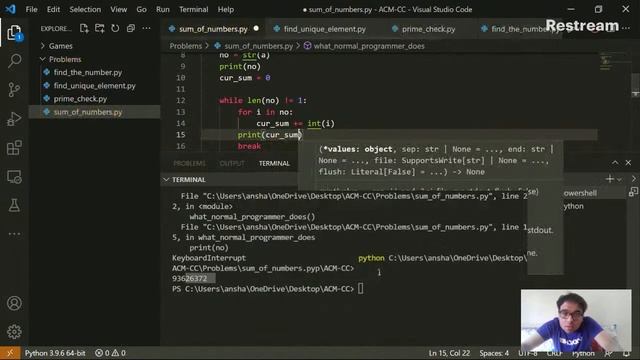Open the Manage settings gear
The height and width of the screenshot is (360, 640).
pyautogui.click(x=14, y=331)
